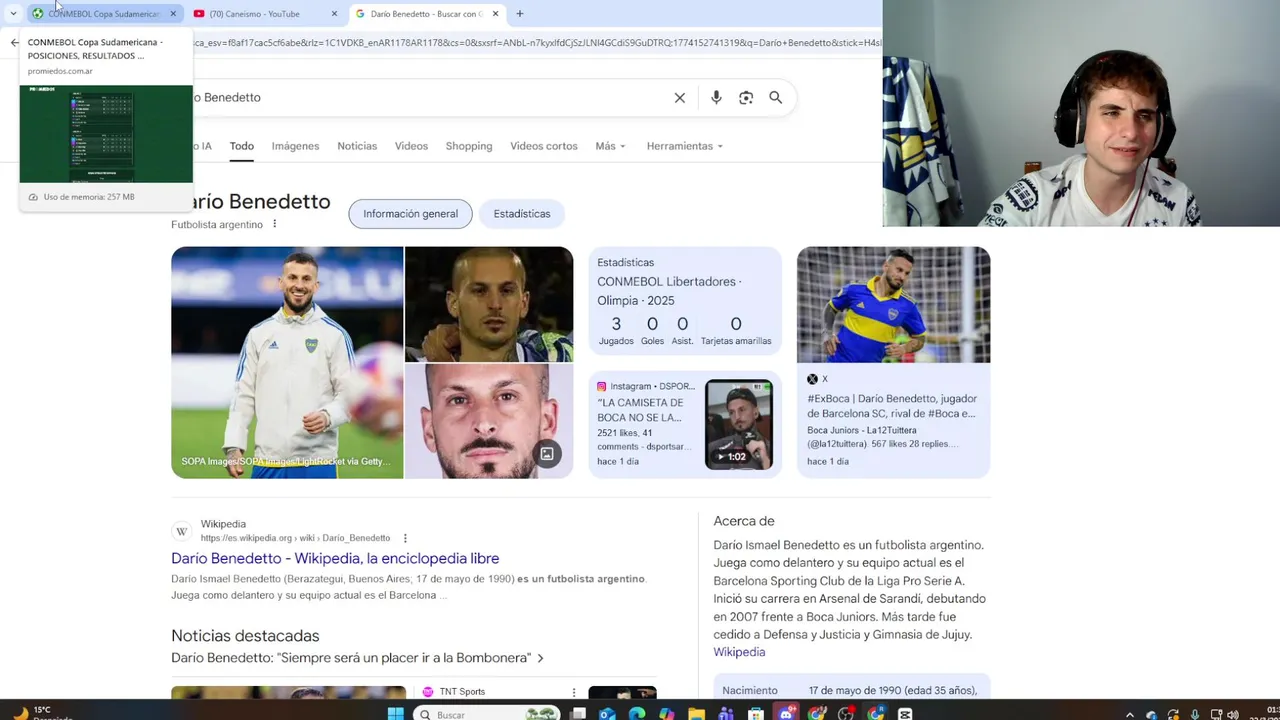Open a new browser tab

520,14
